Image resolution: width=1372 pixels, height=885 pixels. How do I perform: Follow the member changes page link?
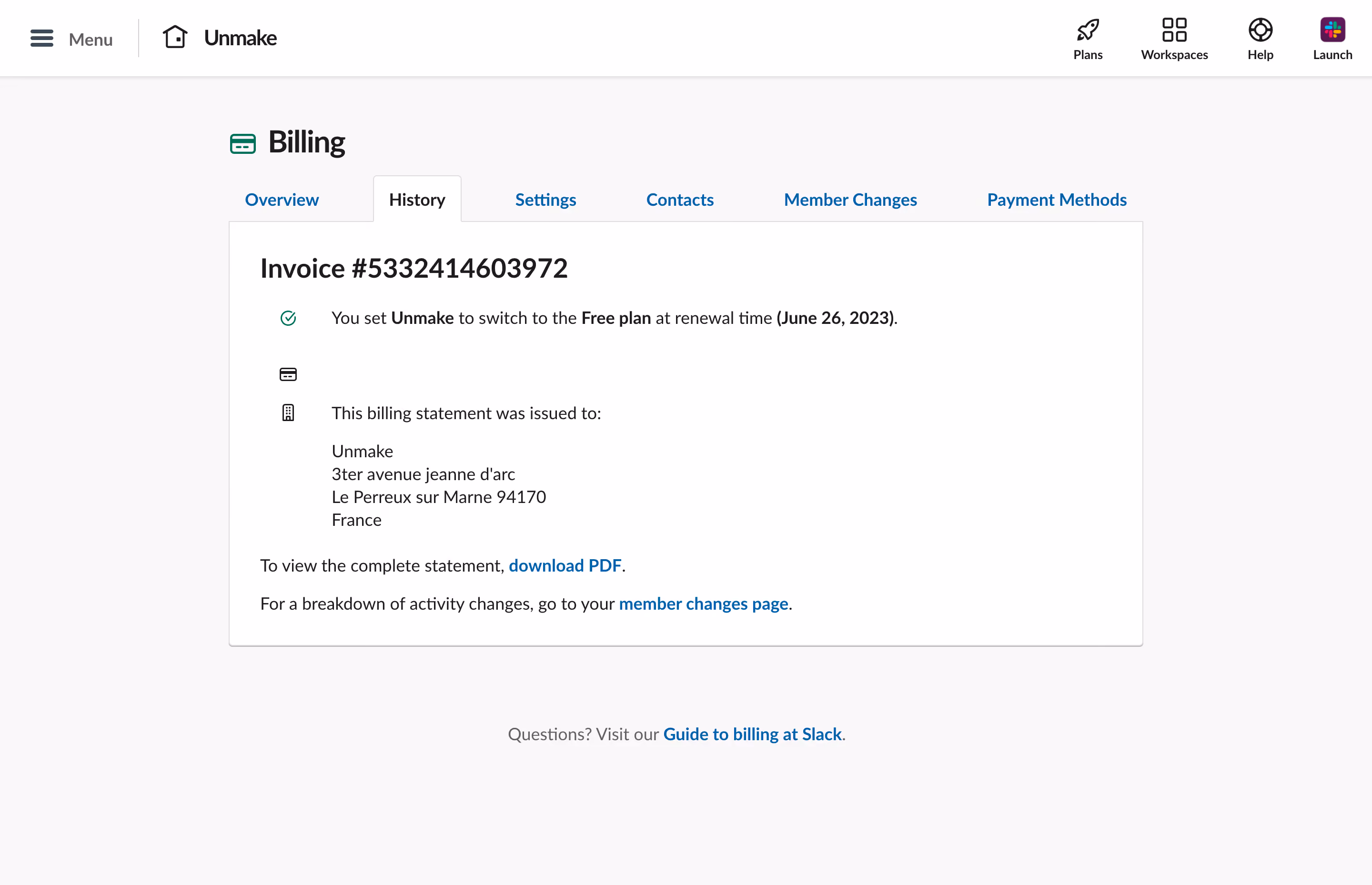(x=703, y=604)
